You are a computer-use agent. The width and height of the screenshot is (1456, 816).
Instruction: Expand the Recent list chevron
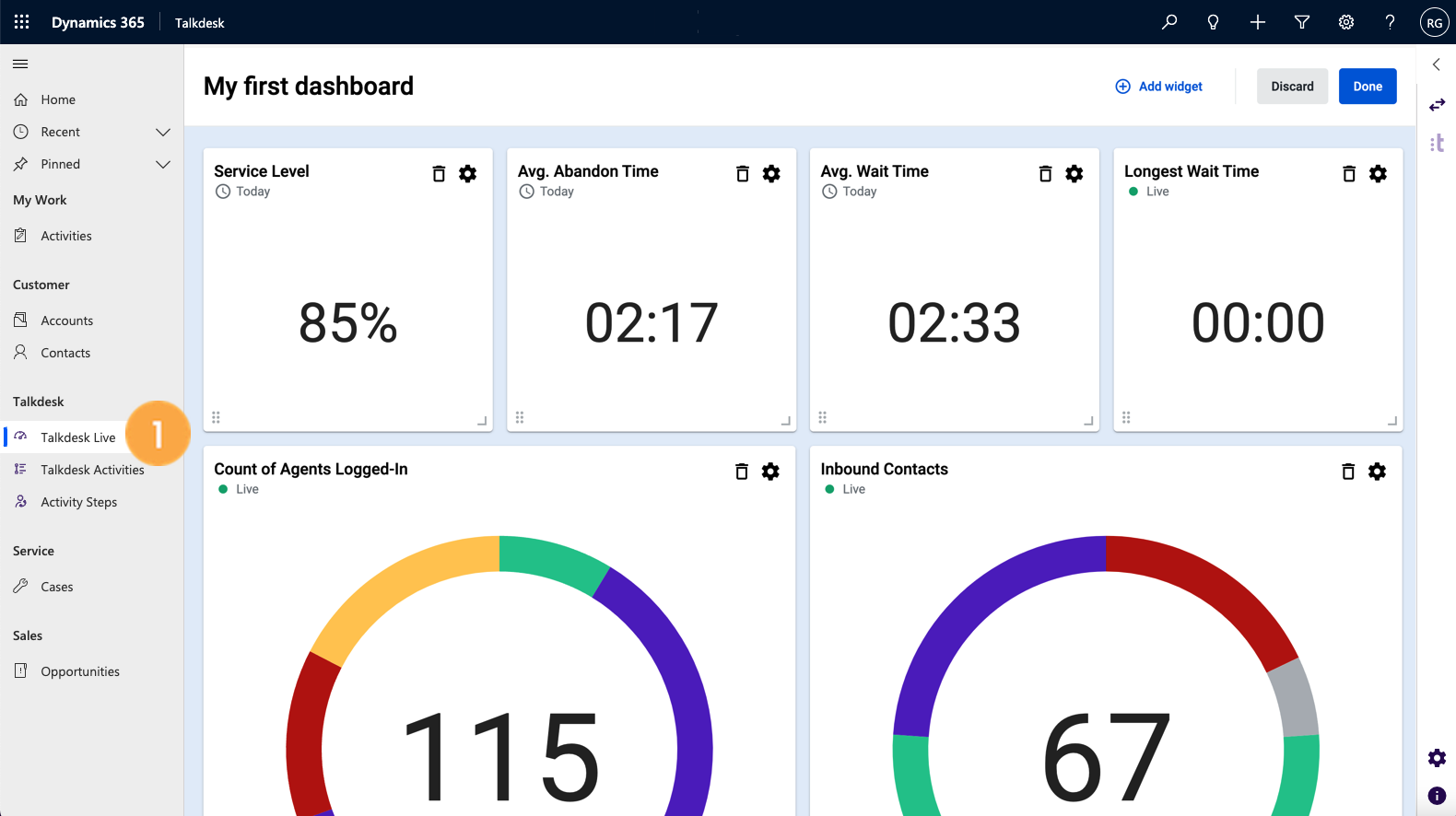(163, 132)
